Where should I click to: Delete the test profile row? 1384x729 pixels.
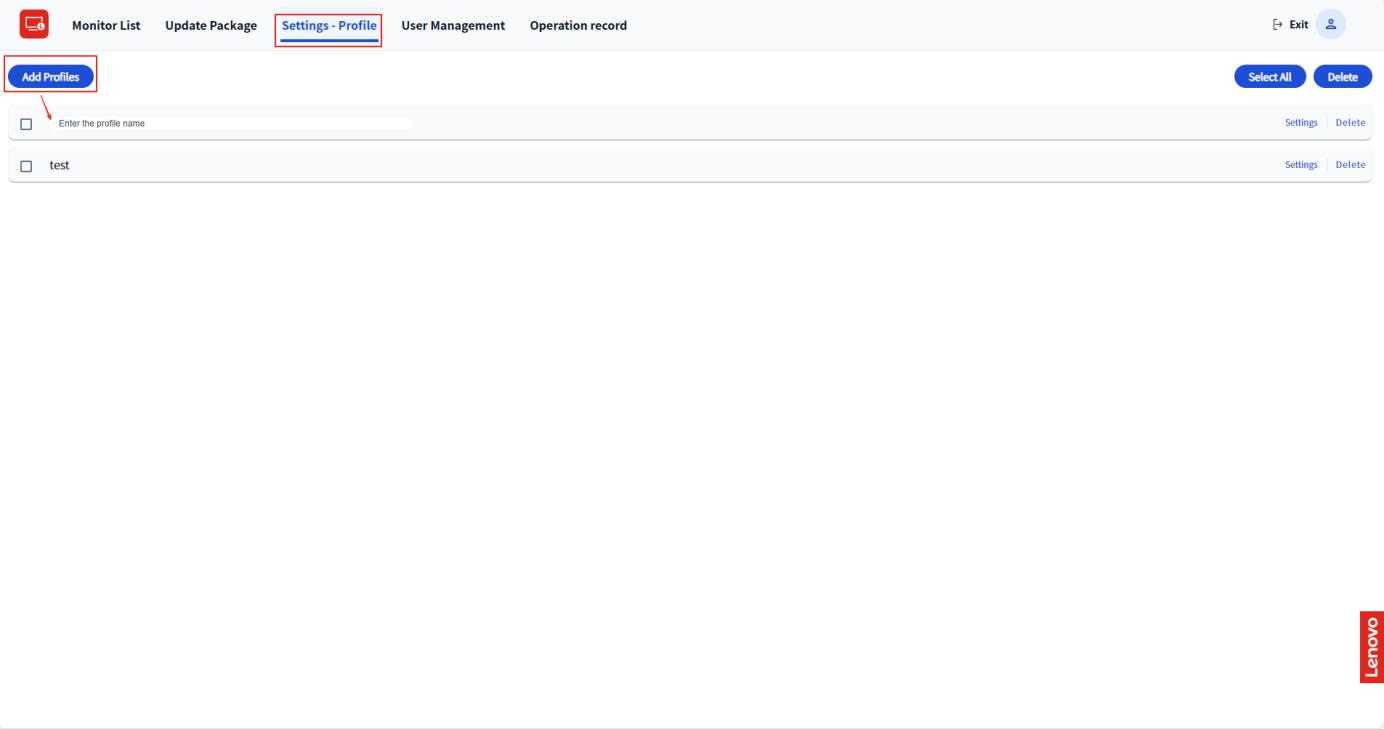[1350, 165]
